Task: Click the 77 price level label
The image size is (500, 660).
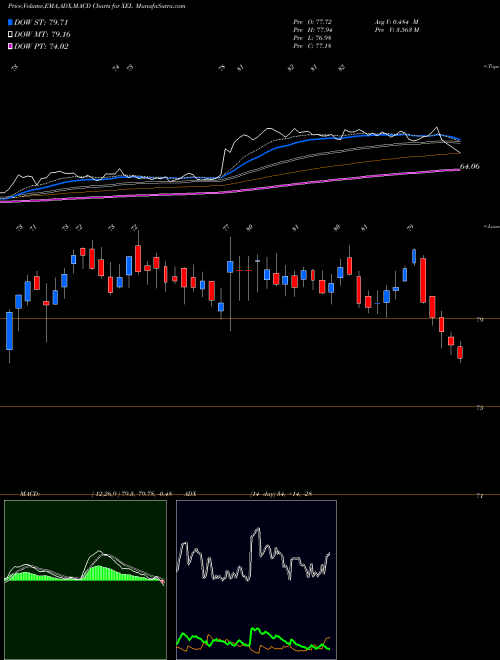Action: (480, 496)
